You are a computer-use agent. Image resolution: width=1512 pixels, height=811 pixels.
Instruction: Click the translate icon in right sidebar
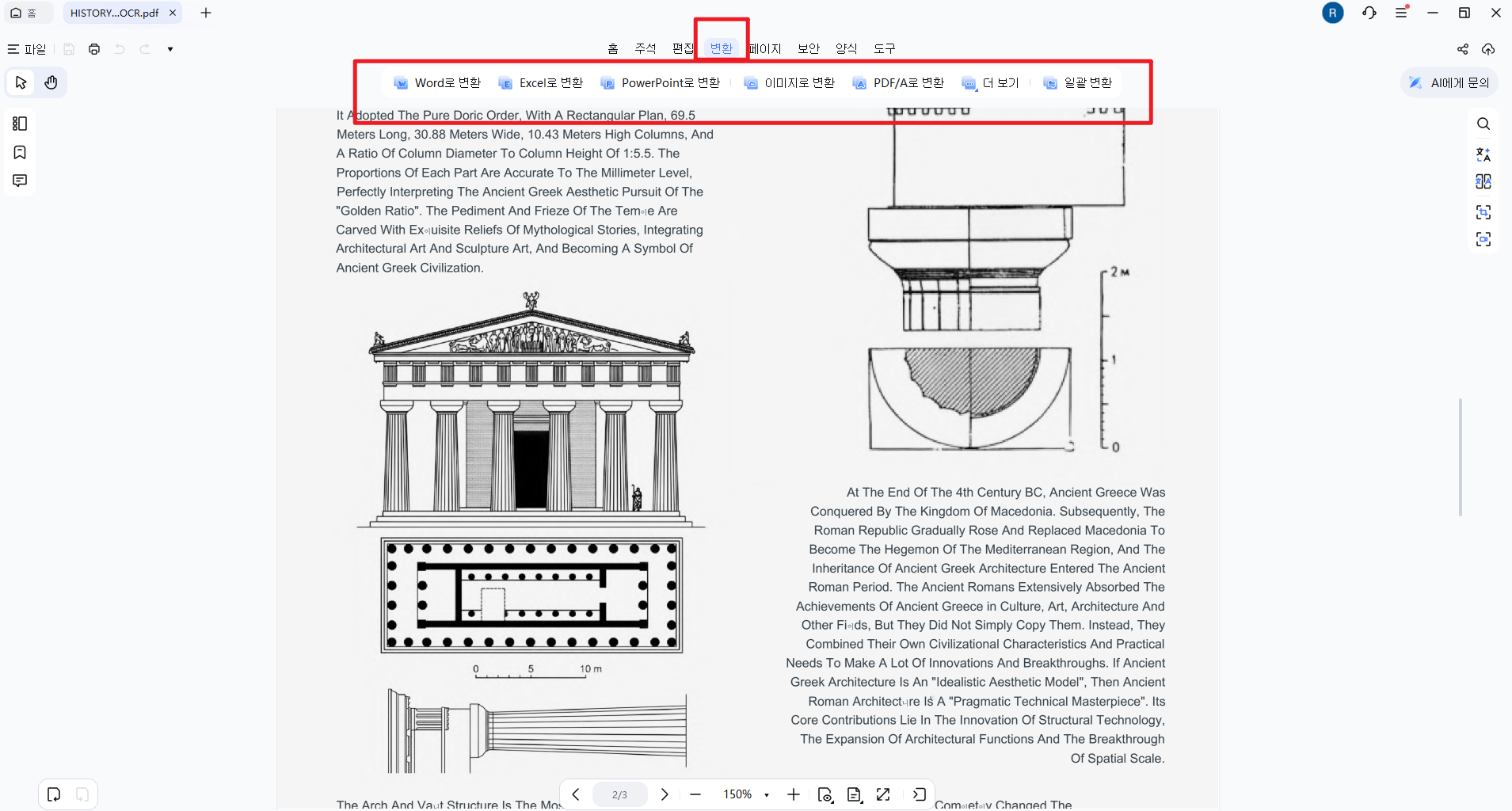[1483, 154]
